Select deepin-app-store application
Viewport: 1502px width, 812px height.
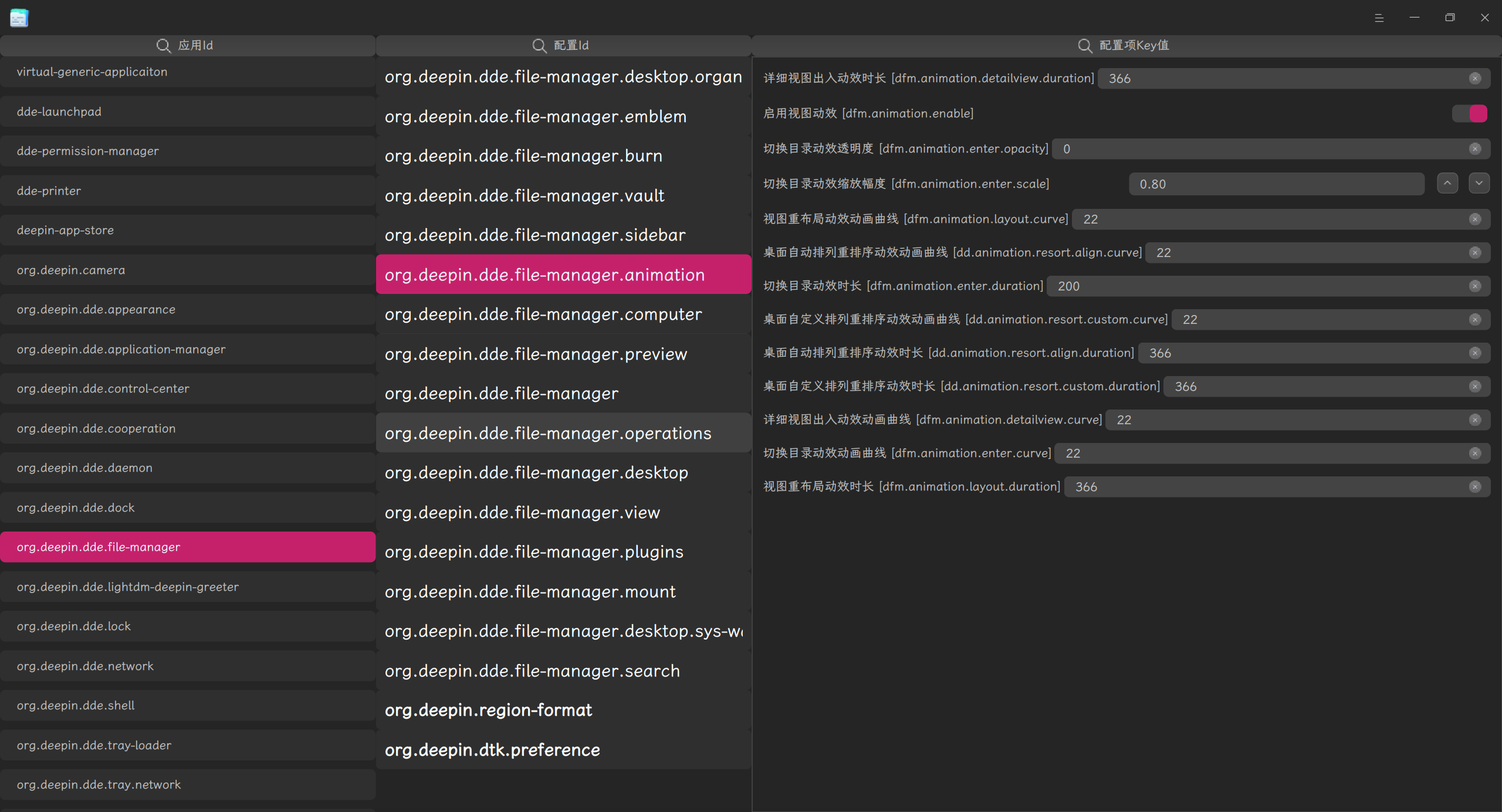click(188, 230)
